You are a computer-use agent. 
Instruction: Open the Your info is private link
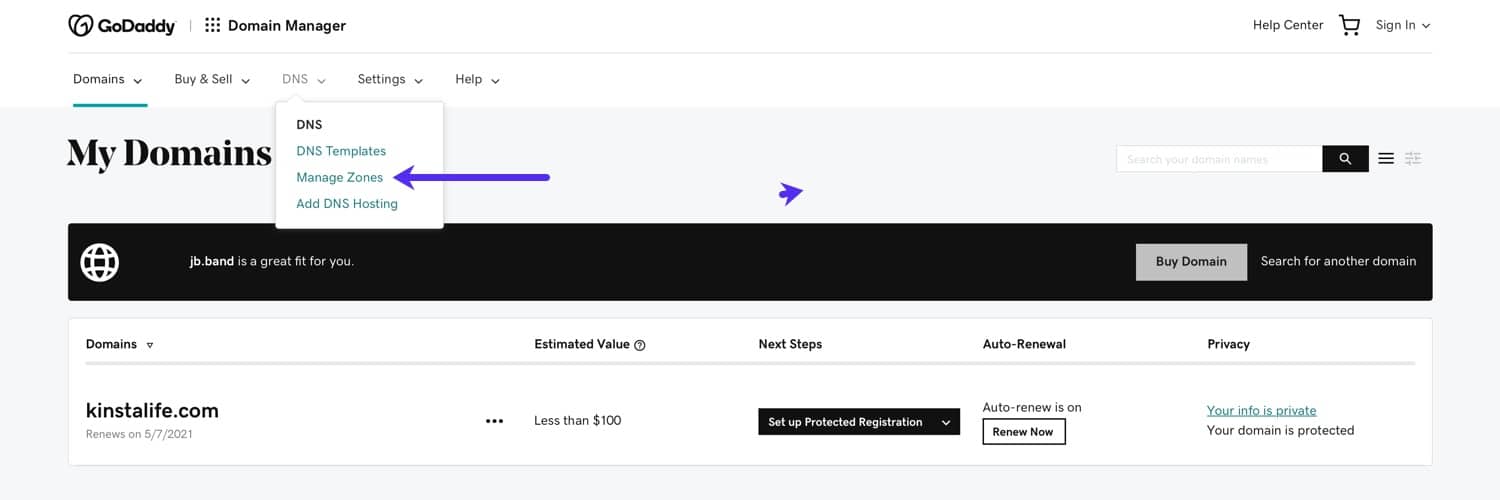tap(1261, 411)
